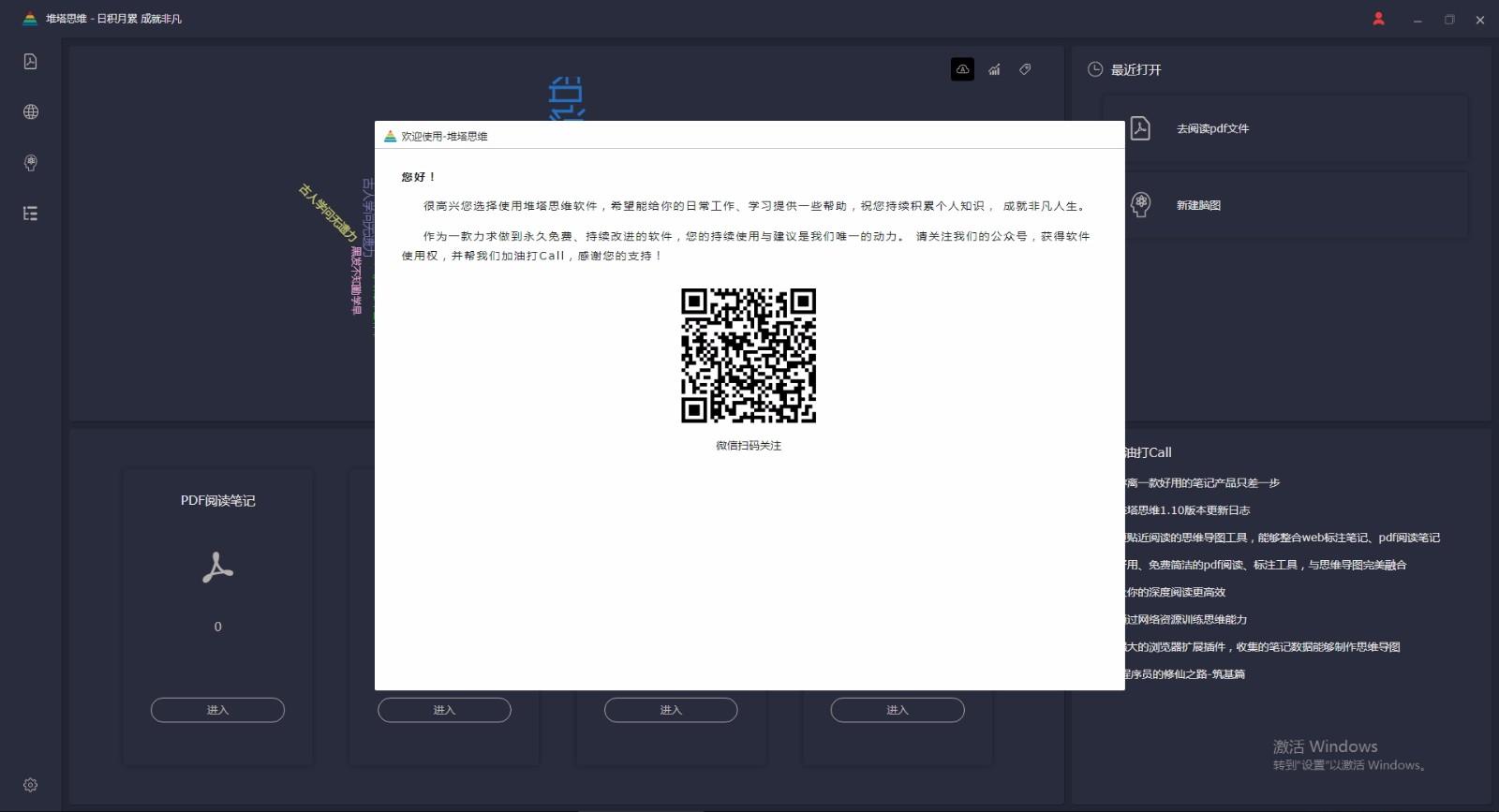This screenshot has height=812, width=1499.
Task: Click the 您好！ greeting in the dialog
Action: [419, 177]
